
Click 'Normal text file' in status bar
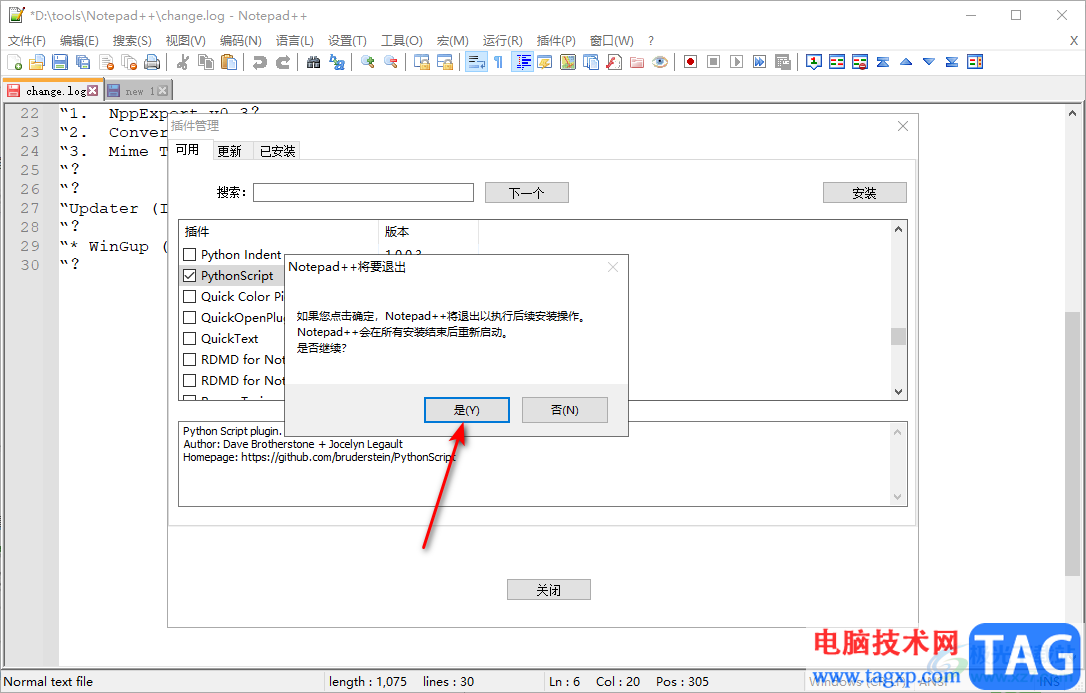pyautogui.click(x=48, y=682)
